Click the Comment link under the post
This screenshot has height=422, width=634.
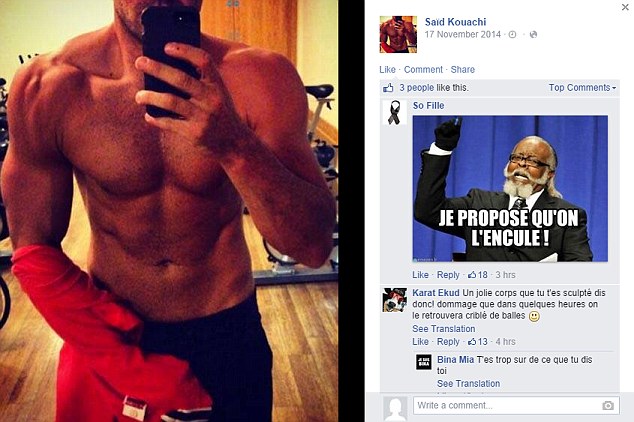(423, 70)
